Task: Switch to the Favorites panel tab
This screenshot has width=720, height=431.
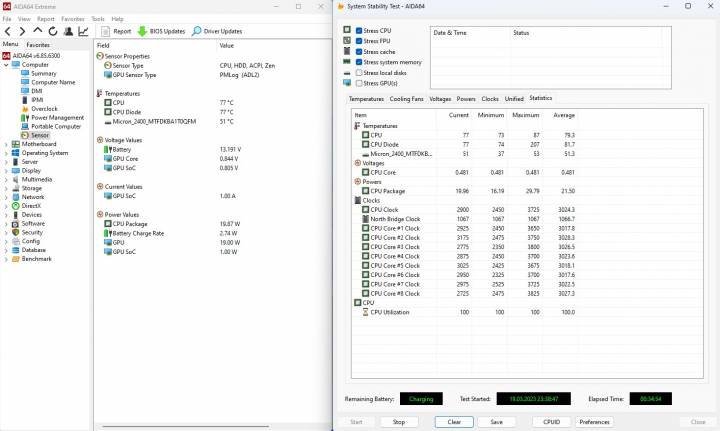Action: point(38,45)
